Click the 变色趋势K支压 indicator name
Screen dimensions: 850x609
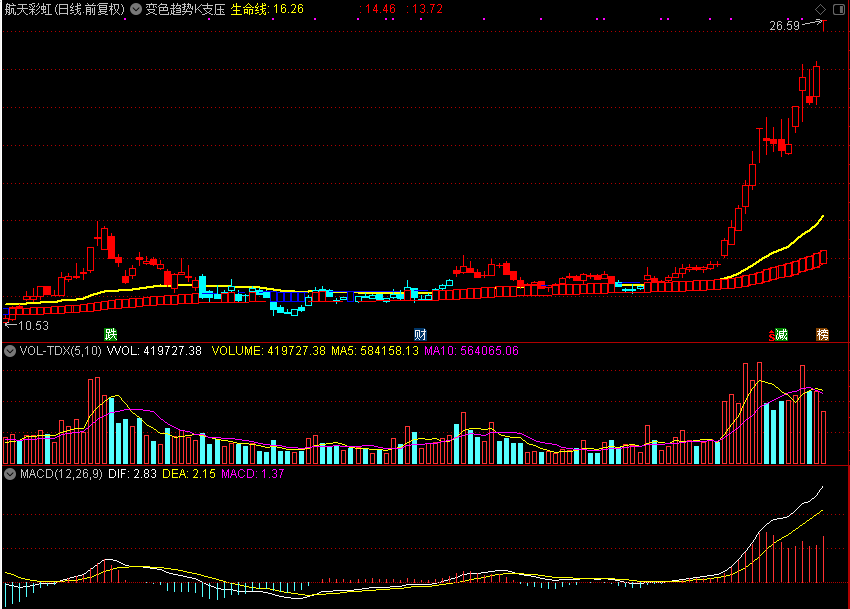click(x=185, y=9)
